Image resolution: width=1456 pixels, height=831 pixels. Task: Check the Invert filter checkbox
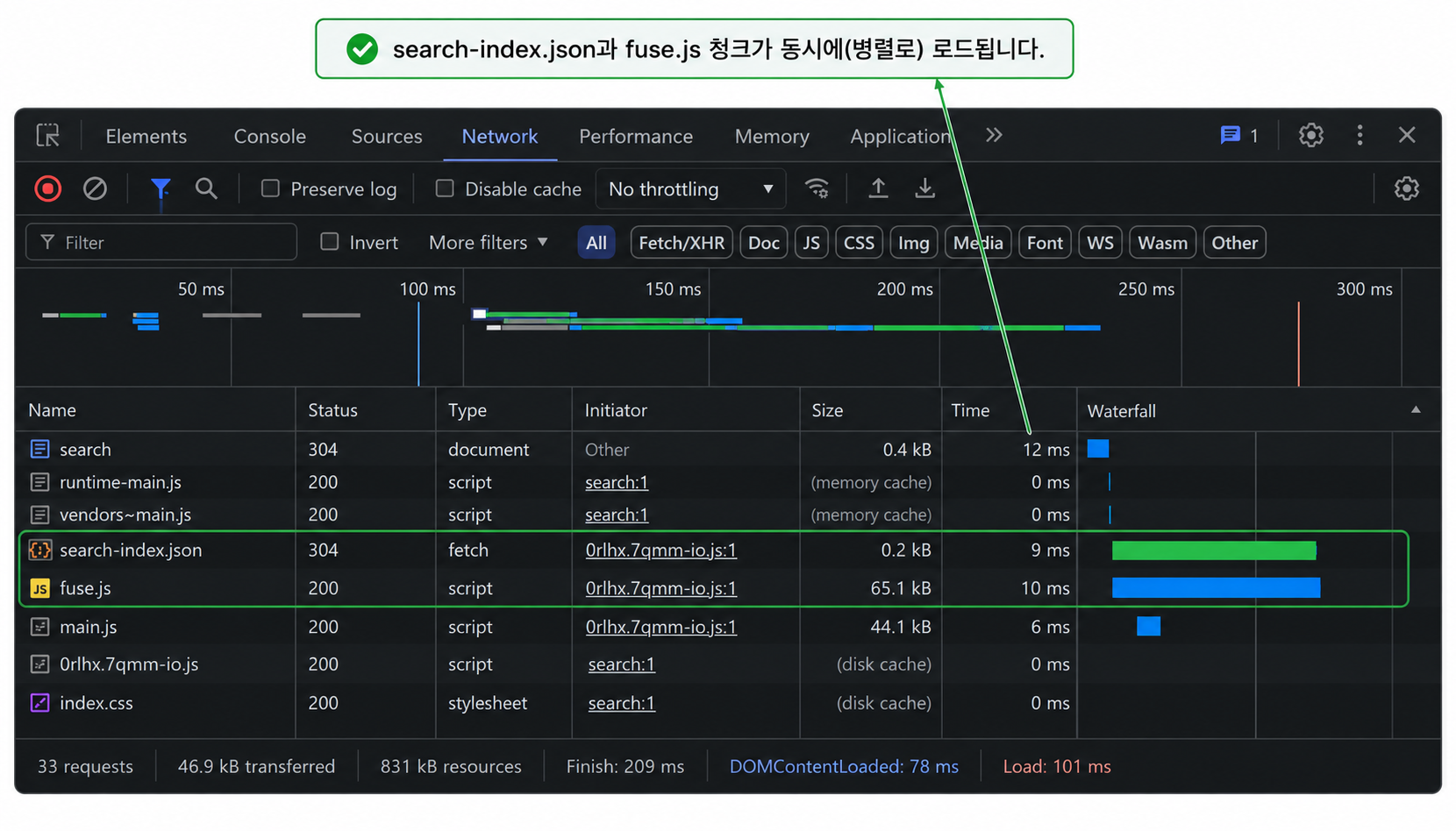(x=329, y=242)
